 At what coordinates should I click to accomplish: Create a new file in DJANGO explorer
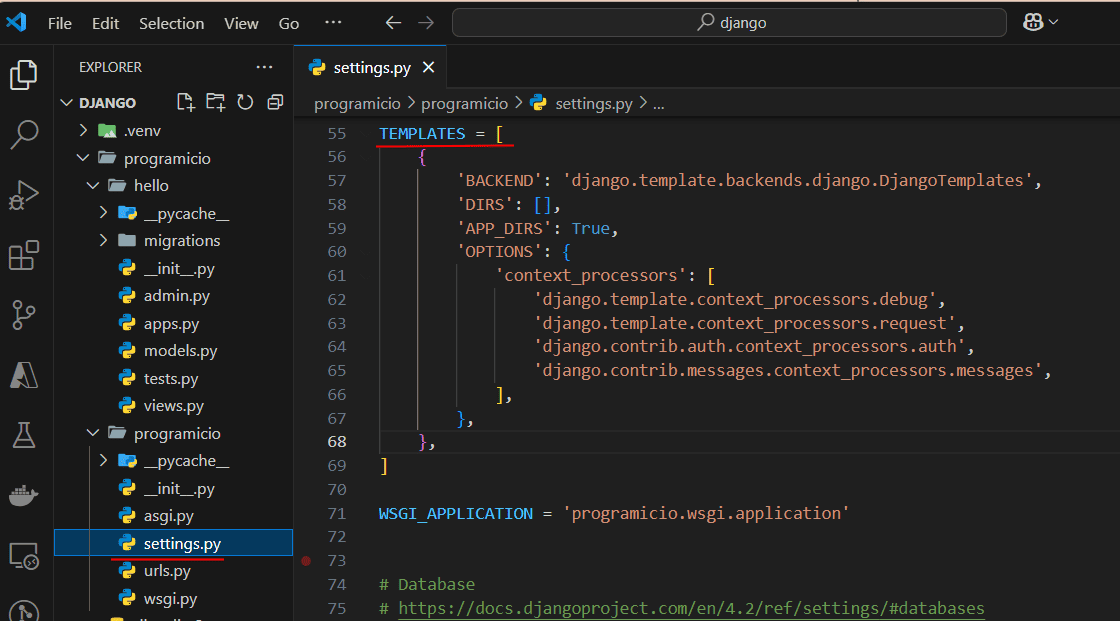point(186,102)
